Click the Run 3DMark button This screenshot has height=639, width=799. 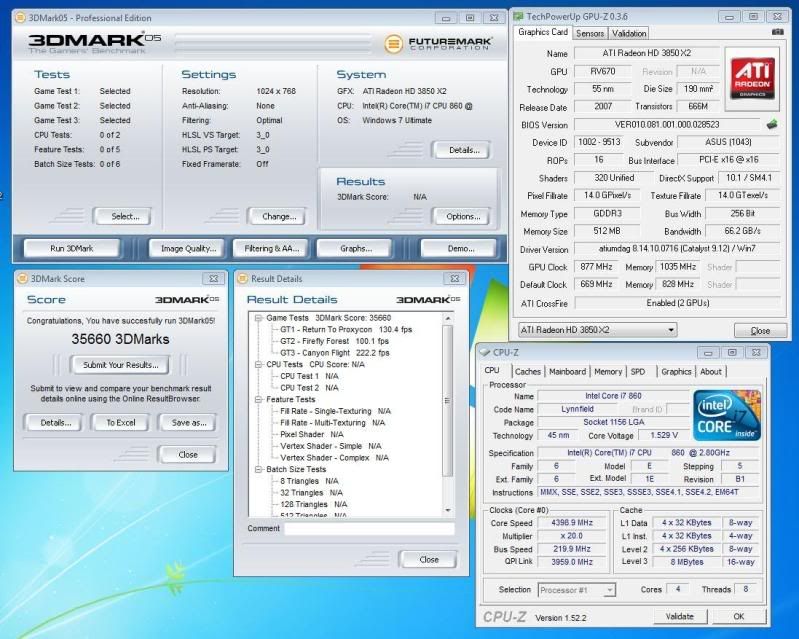72,249
